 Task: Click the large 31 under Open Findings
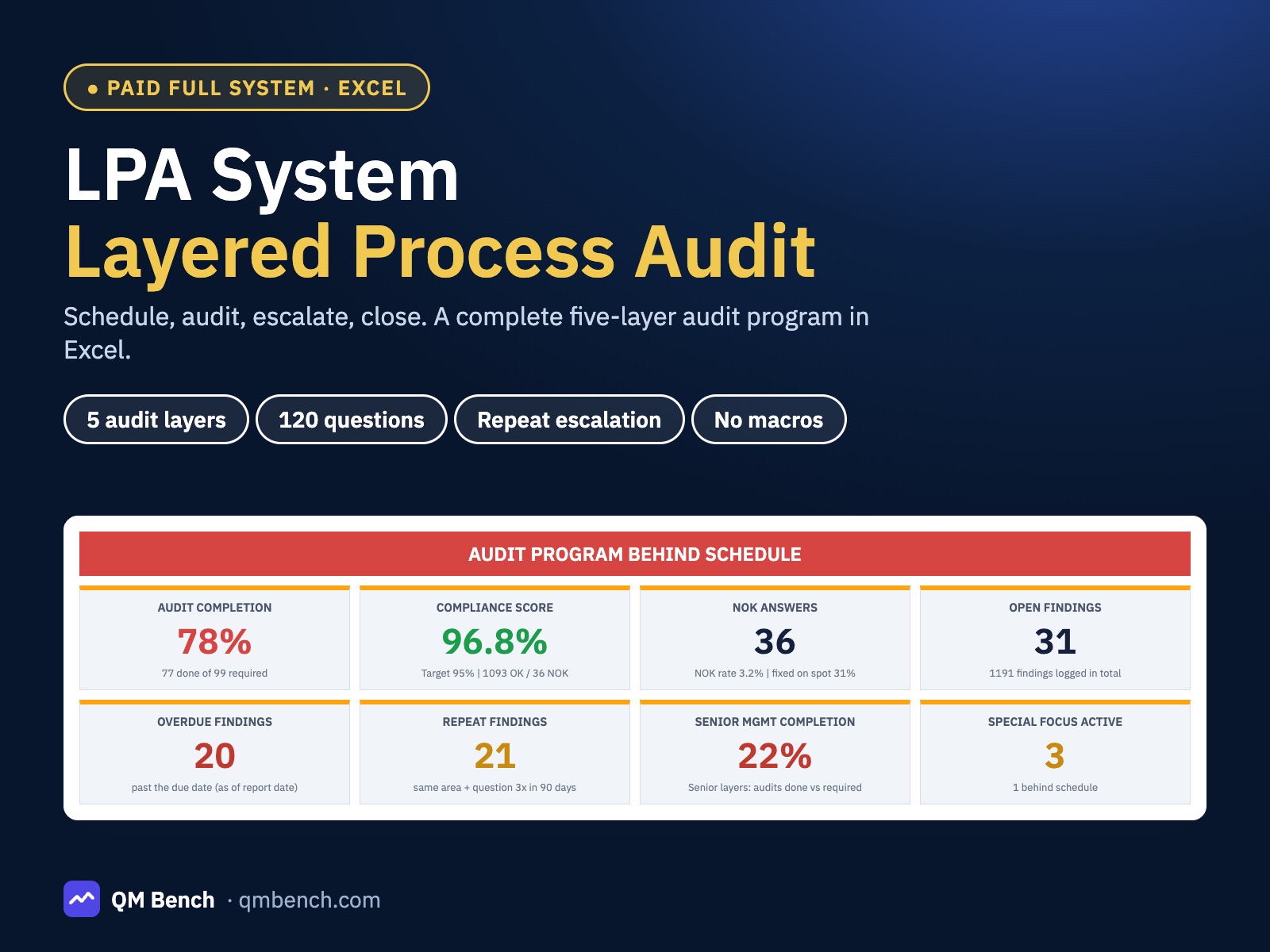click(1055, 642)
